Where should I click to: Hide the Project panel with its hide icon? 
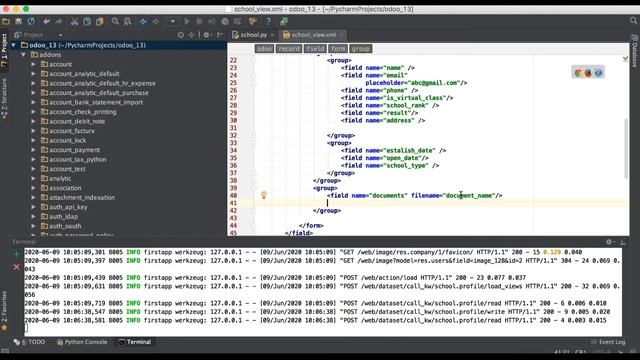click(220, 35)
